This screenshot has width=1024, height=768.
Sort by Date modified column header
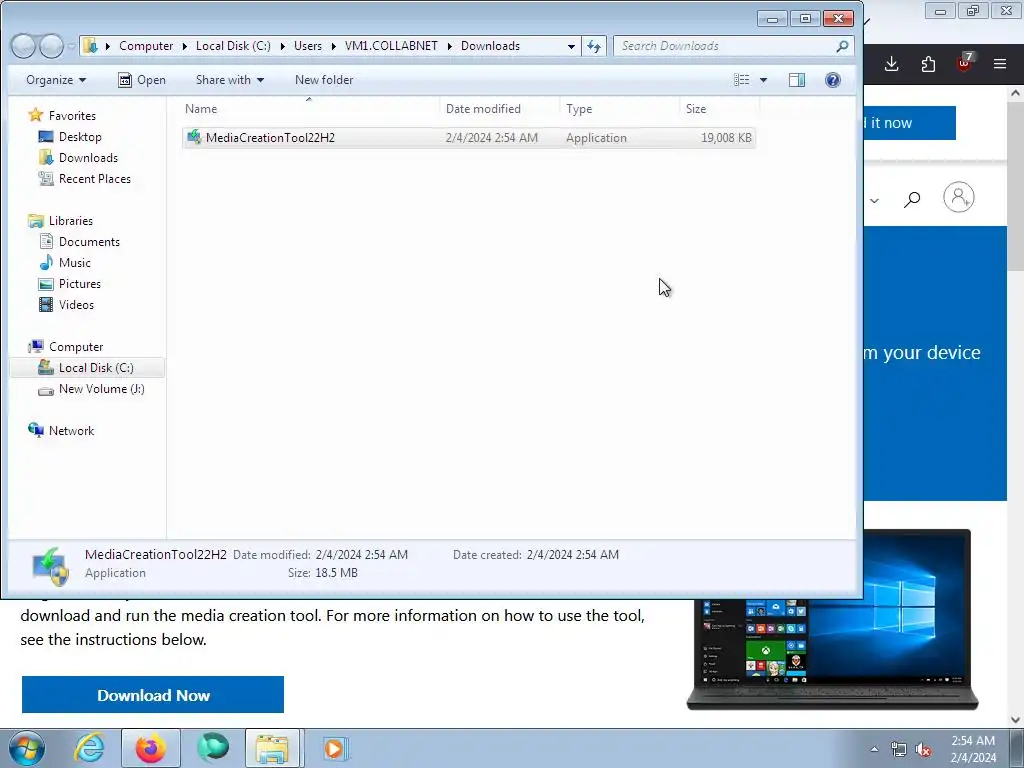pos(500,108)
